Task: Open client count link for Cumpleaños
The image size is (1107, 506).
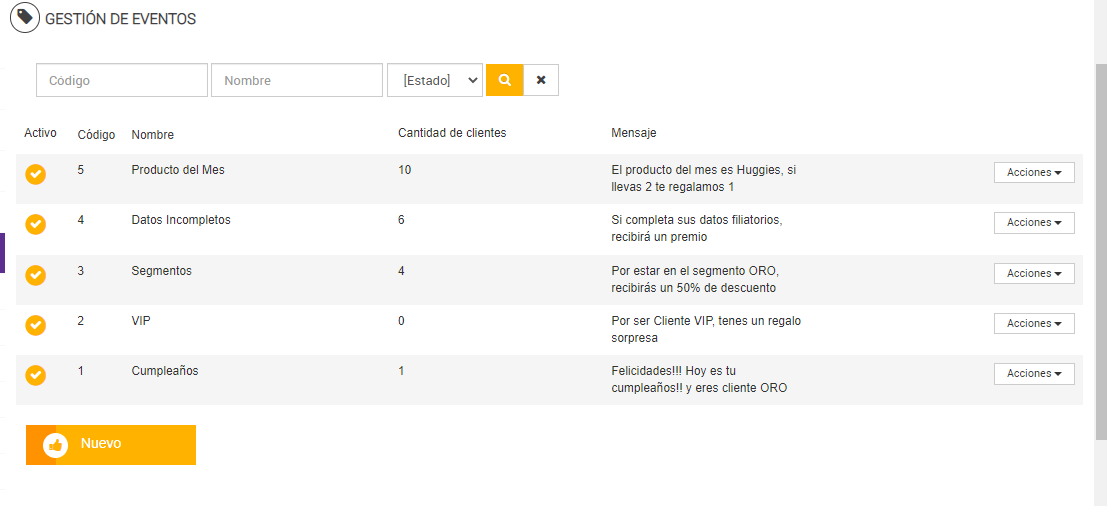Action: click(x=401, y=371)
